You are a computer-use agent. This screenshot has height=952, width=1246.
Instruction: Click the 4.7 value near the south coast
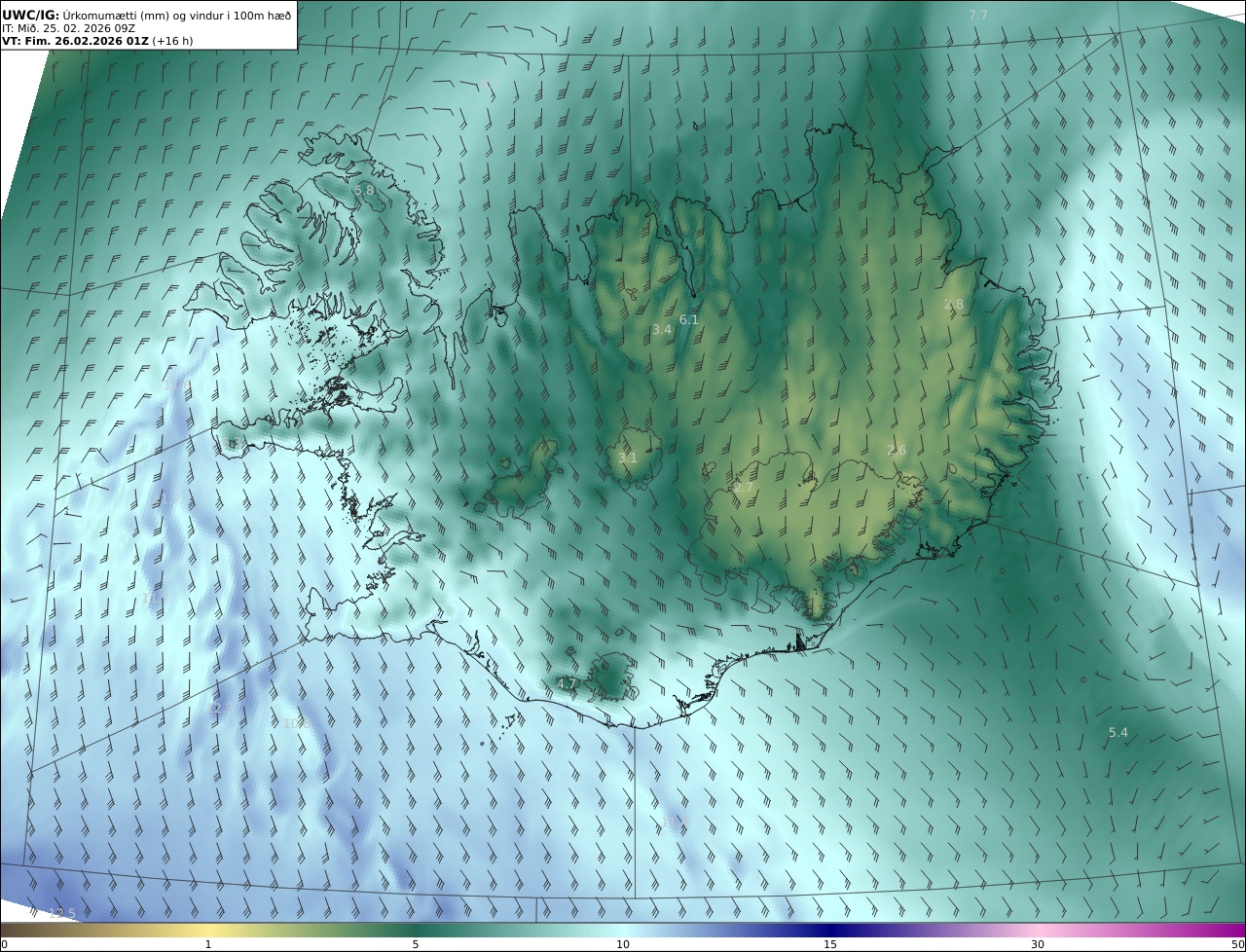pyautogui.click(x=567, y=684)
